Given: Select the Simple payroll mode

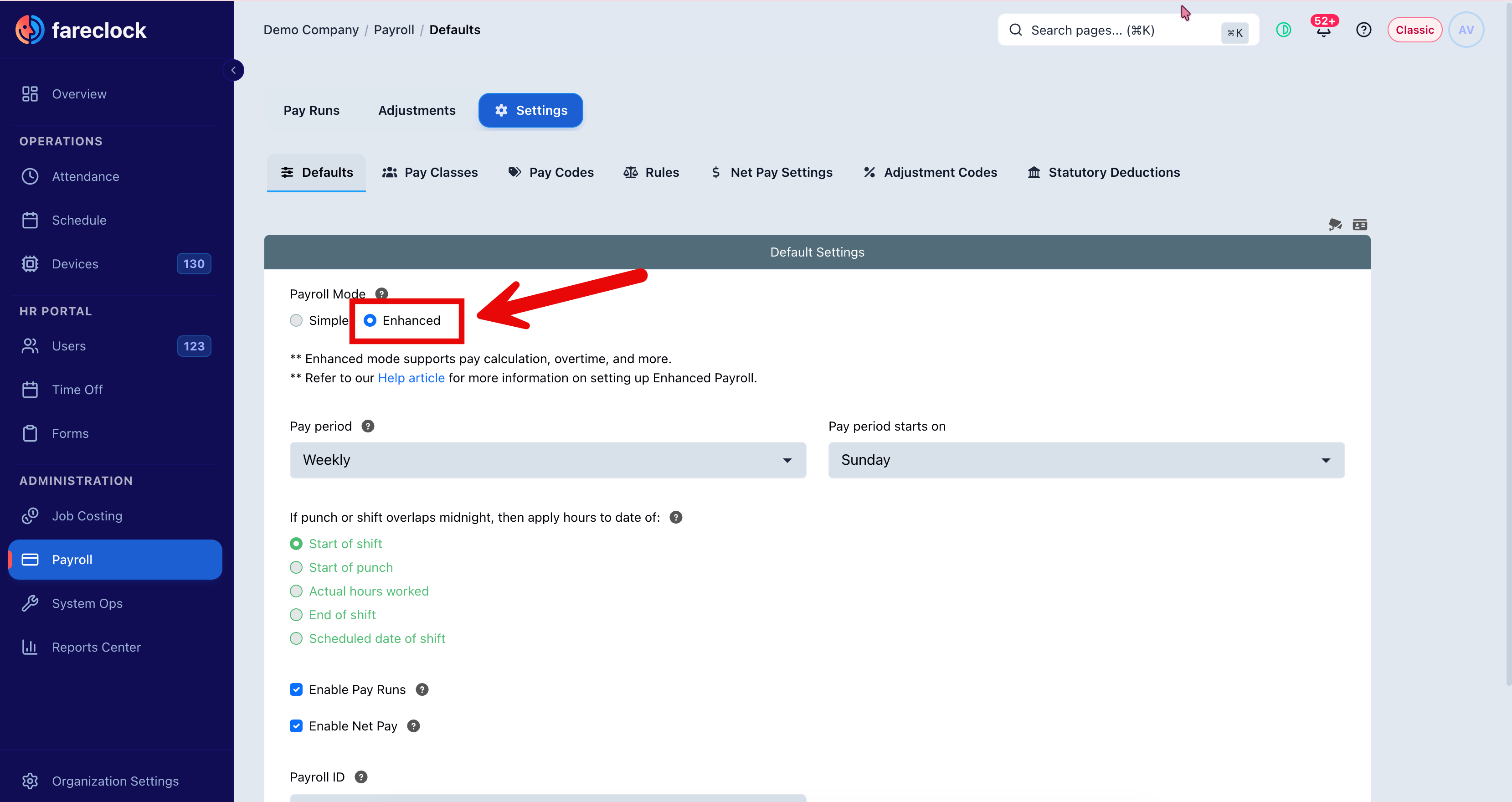Looking at the screenshot, I should tap(296, 320).
